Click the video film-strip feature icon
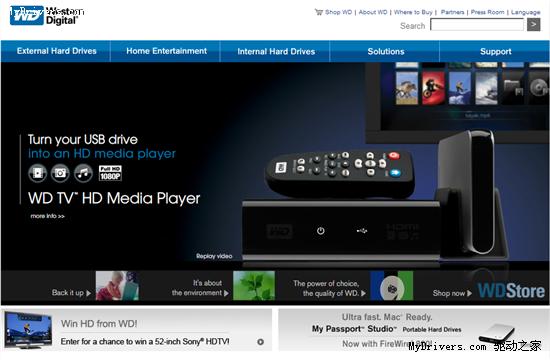 (x=38, y=173)
